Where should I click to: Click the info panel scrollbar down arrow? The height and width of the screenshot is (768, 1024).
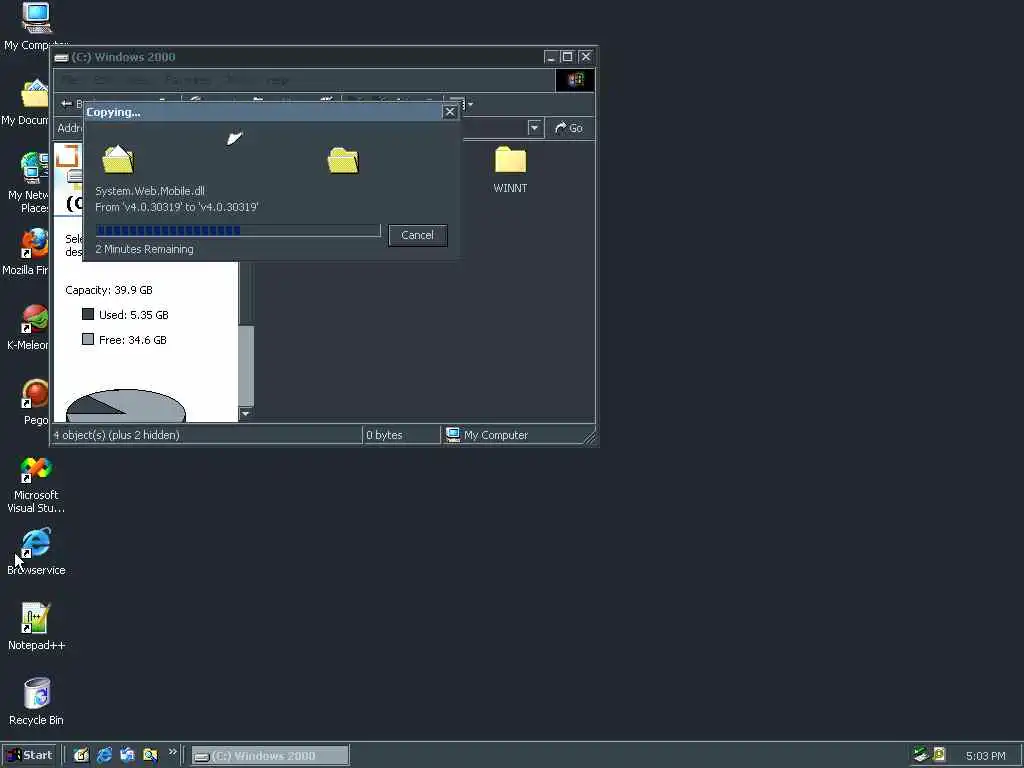click(x=246, y=413)
